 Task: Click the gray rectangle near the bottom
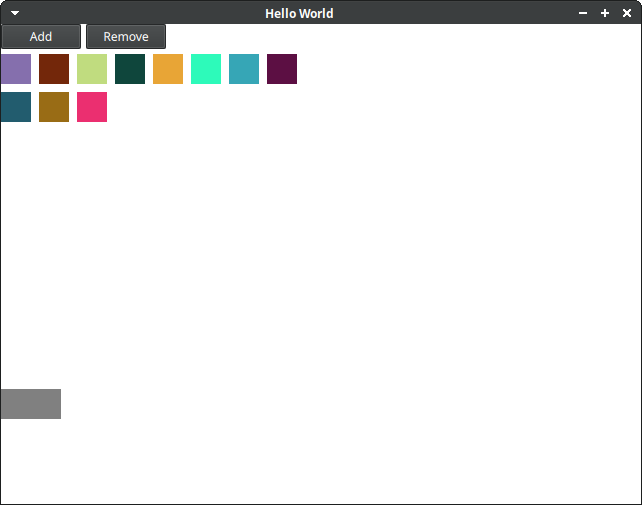coord(31,404)
